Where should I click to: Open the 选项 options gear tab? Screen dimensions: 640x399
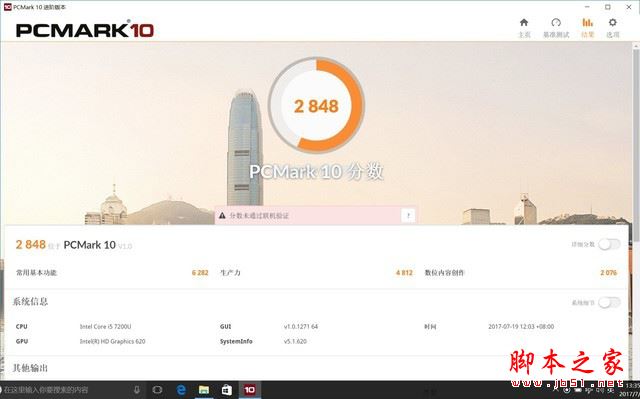[613, 28]
